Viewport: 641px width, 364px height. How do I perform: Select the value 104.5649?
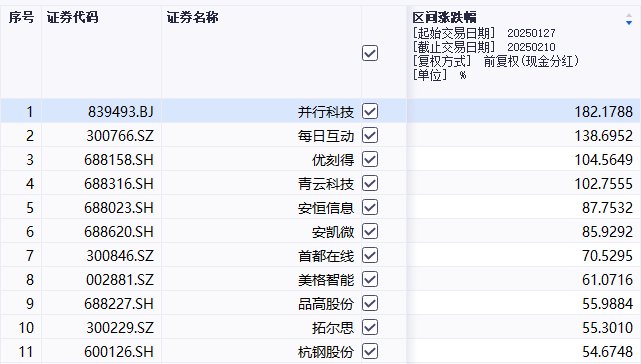click(603, 160)
